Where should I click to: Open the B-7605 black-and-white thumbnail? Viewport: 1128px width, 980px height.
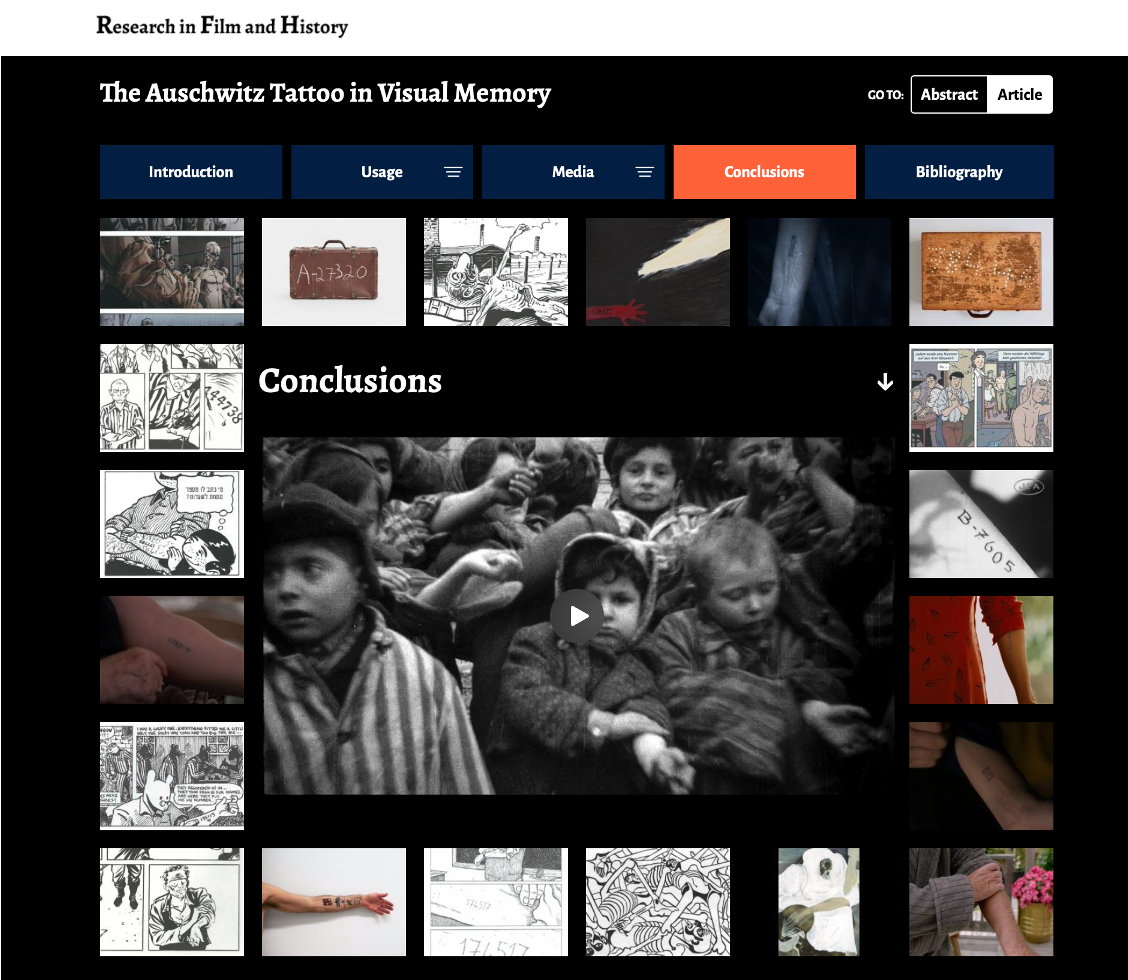pos(981,524)
